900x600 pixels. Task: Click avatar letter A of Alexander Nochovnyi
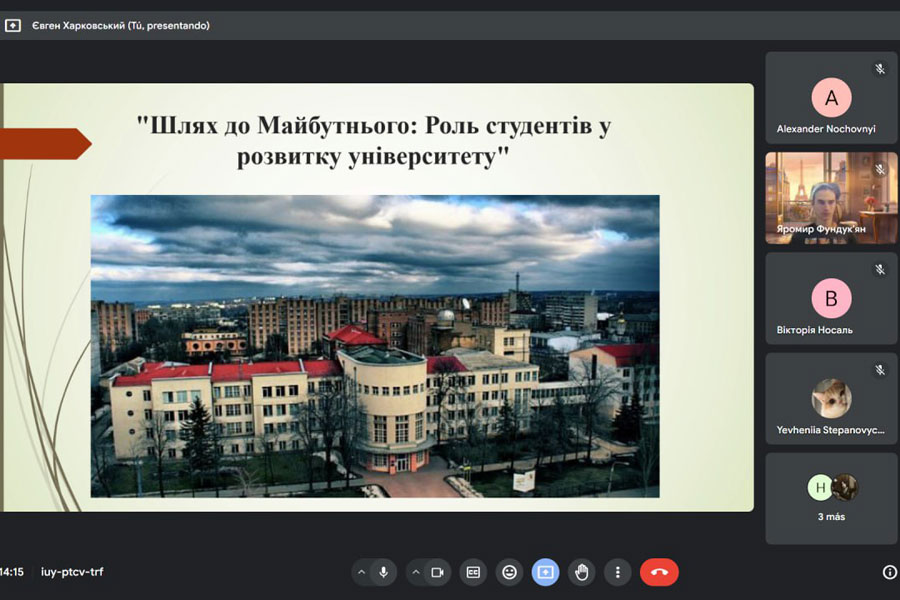coord(831,98)
